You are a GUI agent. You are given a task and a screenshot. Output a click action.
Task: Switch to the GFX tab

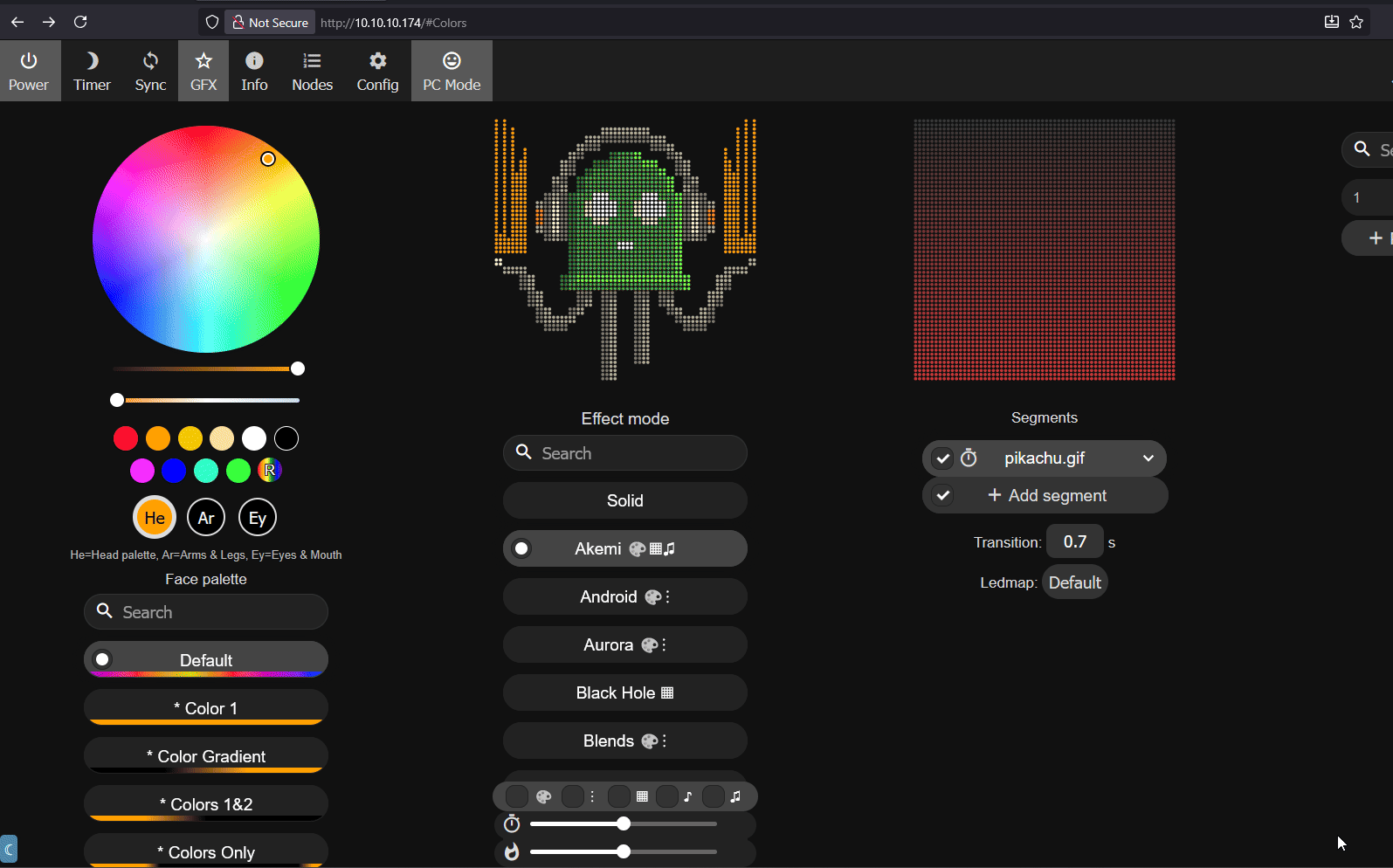203,71
